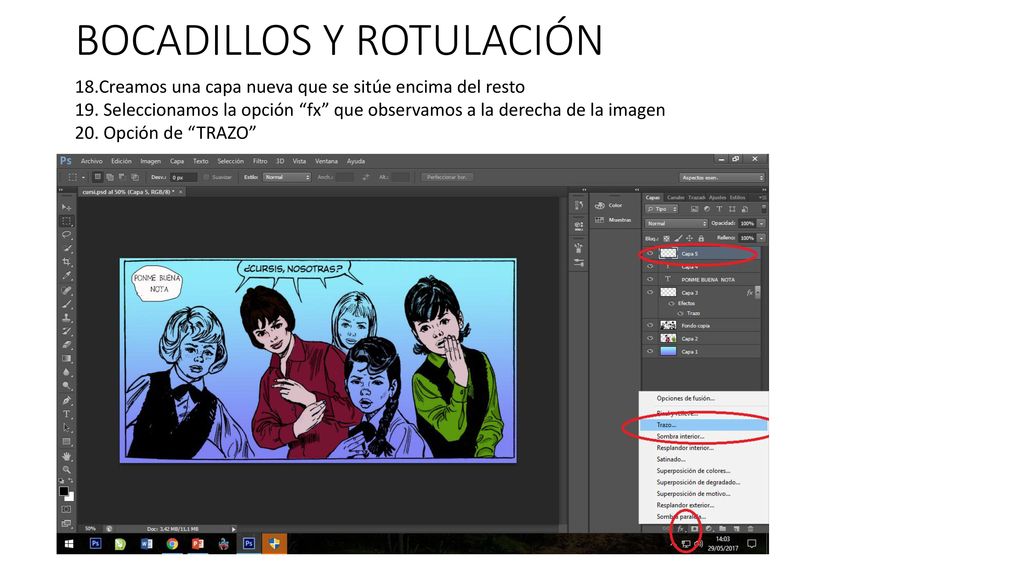Image resolution: width=1024 pixels, height=576 pixels.
Task: Open the Windows Start button
Action: [69, 543]
